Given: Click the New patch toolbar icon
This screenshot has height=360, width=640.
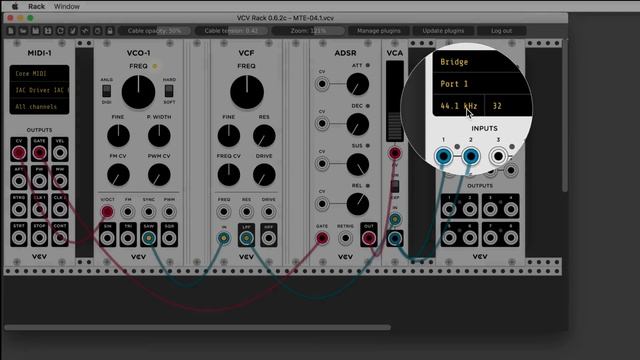Looking at the screenshot, I should 11,31.
